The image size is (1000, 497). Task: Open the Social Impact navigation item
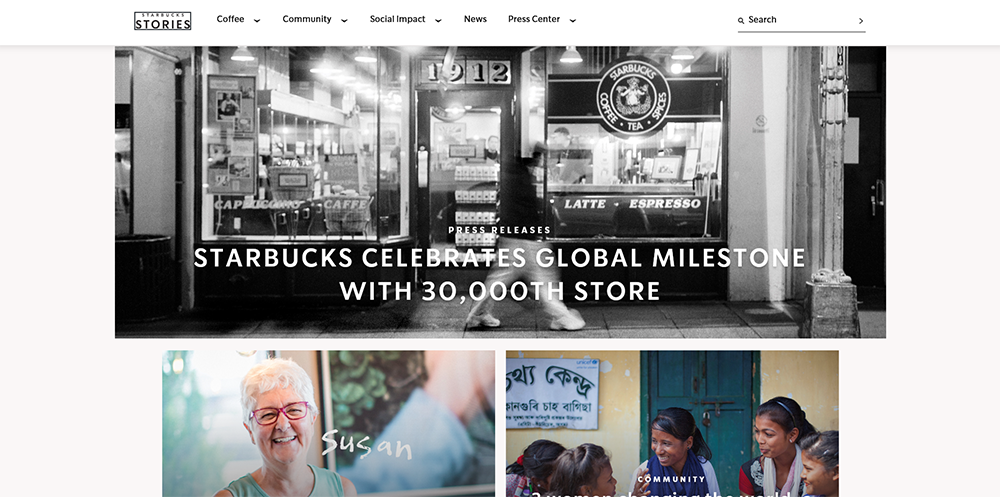coord(397,19)
